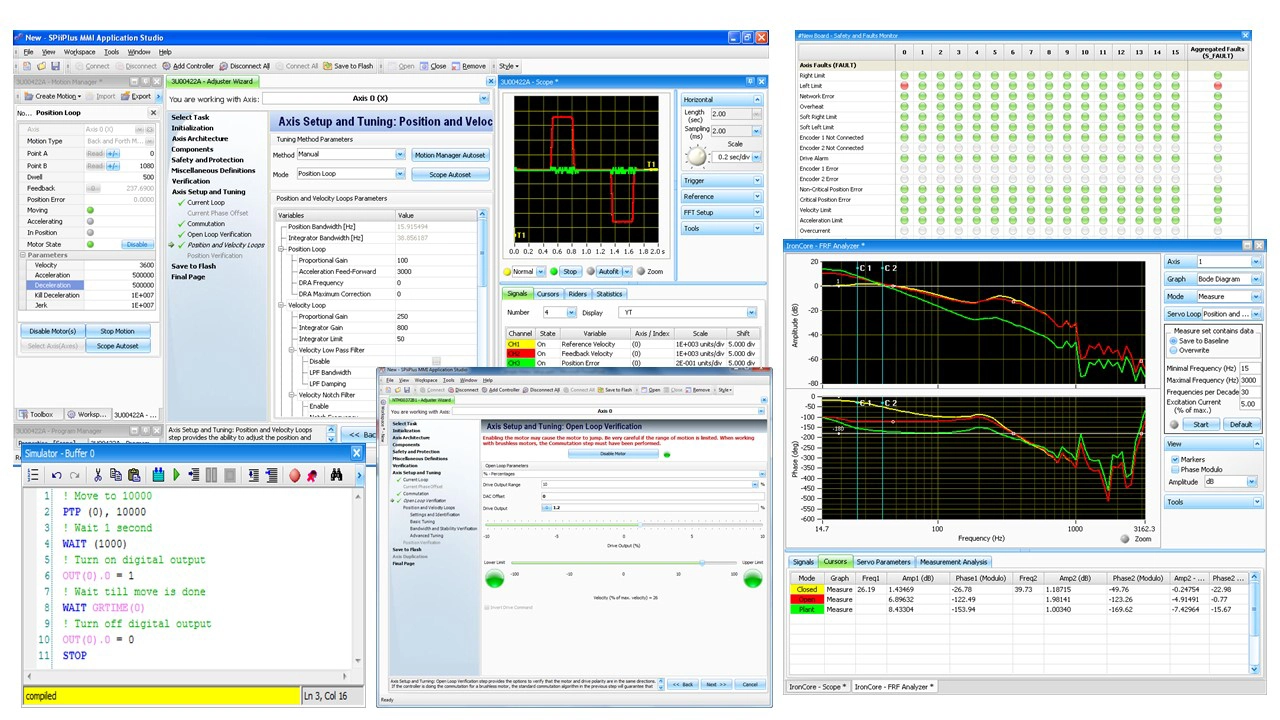The width and height of the screenshot is (1280, 720).
Task: Open Measurement Analysis tab
Action: pyautogui.click(x=954, y=562)
